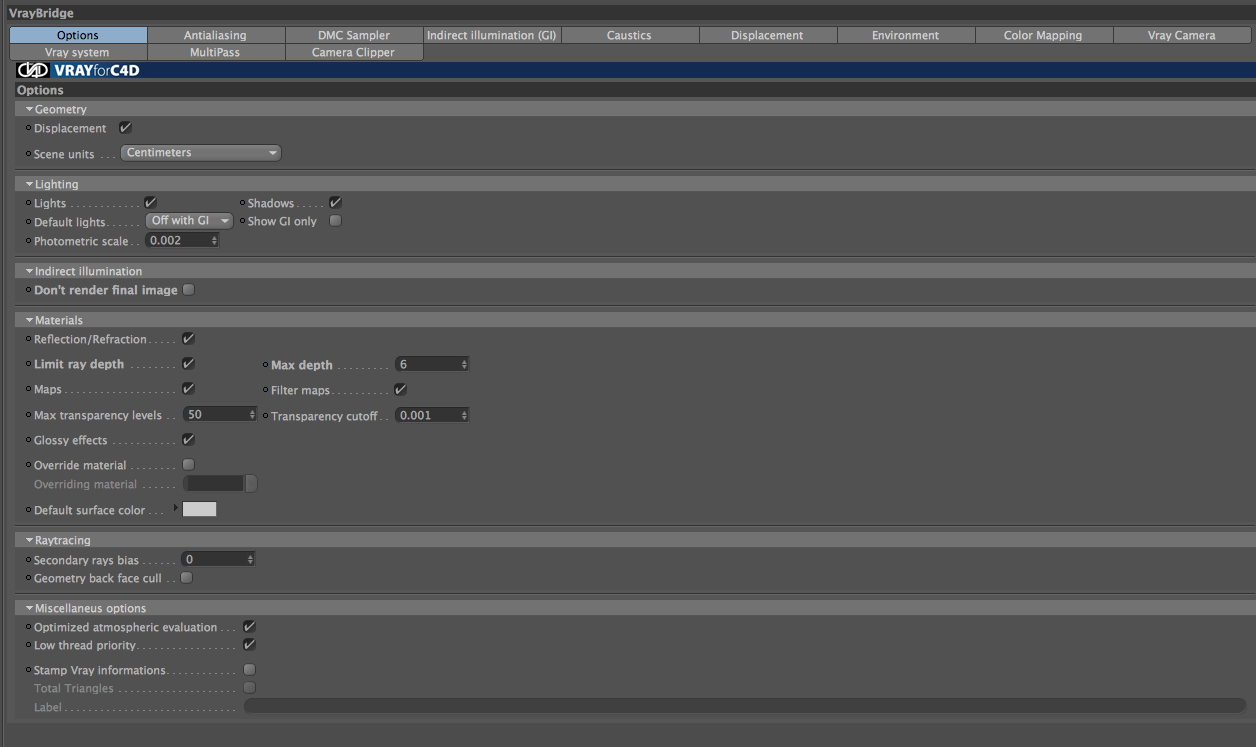Open the Color Mapping tab
The height and width of the screenshot is (747, 1256).
pyautogui.click(x=1043, y=35)
